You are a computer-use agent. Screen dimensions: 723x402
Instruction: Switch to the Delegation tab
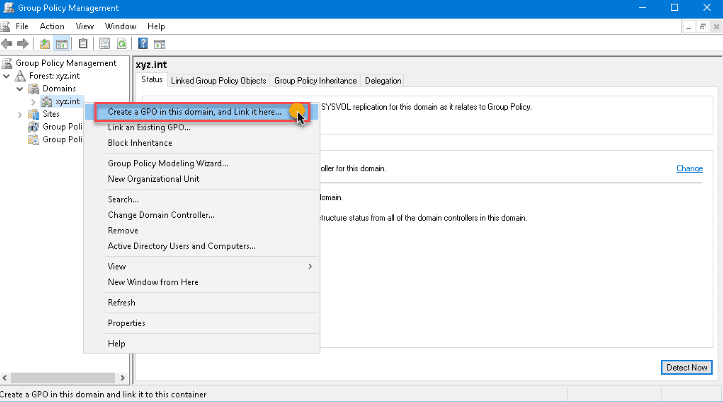coord(383,81)
